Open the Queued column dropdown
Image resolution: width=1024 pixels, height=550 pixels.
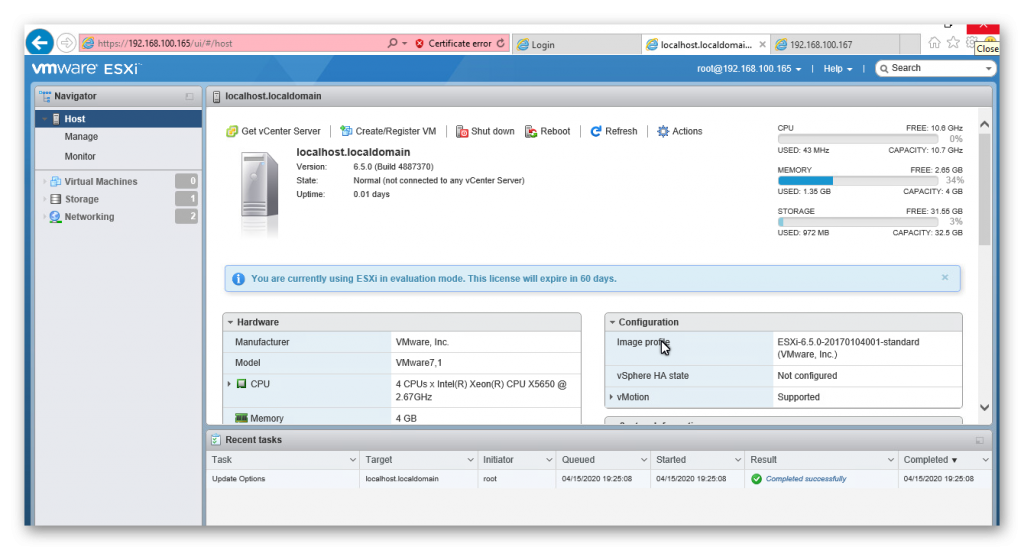643,460
